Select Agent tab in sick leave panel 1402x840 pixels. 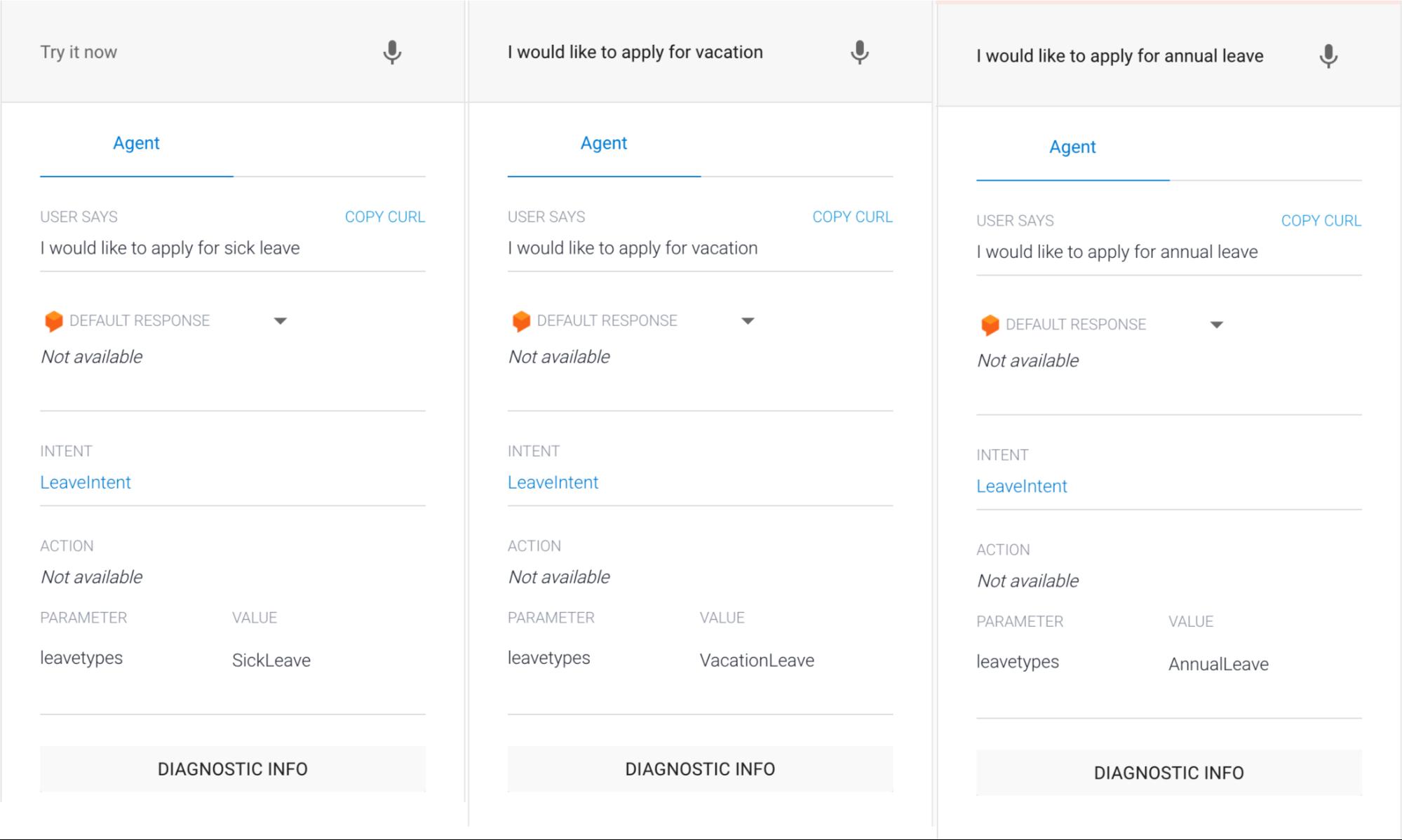pos(136,143)
